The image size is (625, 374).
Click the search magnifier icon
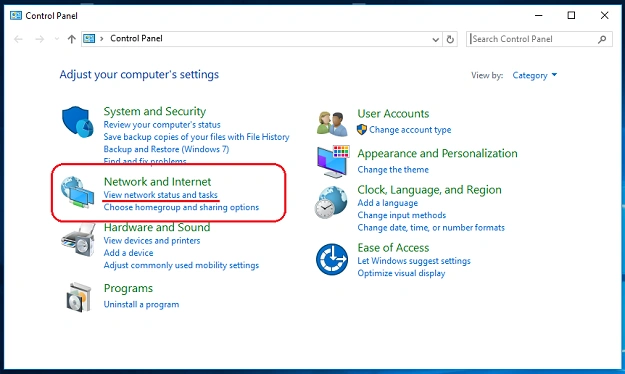click(x=602, y=39)
